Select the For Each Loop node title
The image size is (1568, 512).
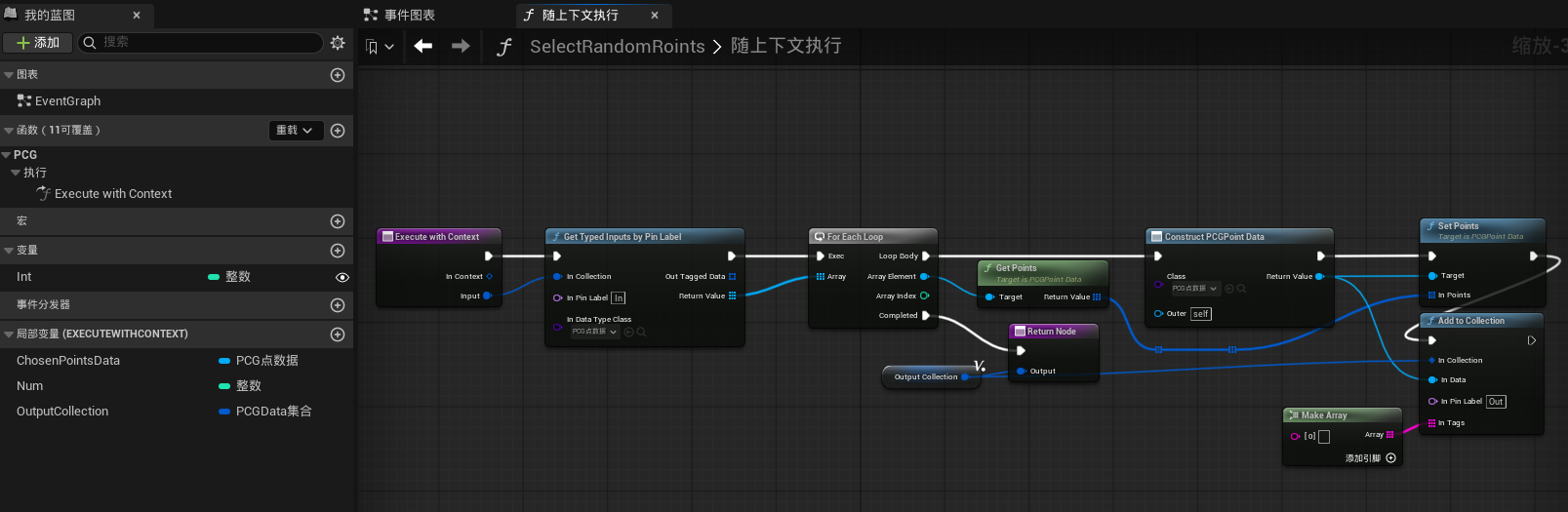pyautogui.click(x=855, y=237)
